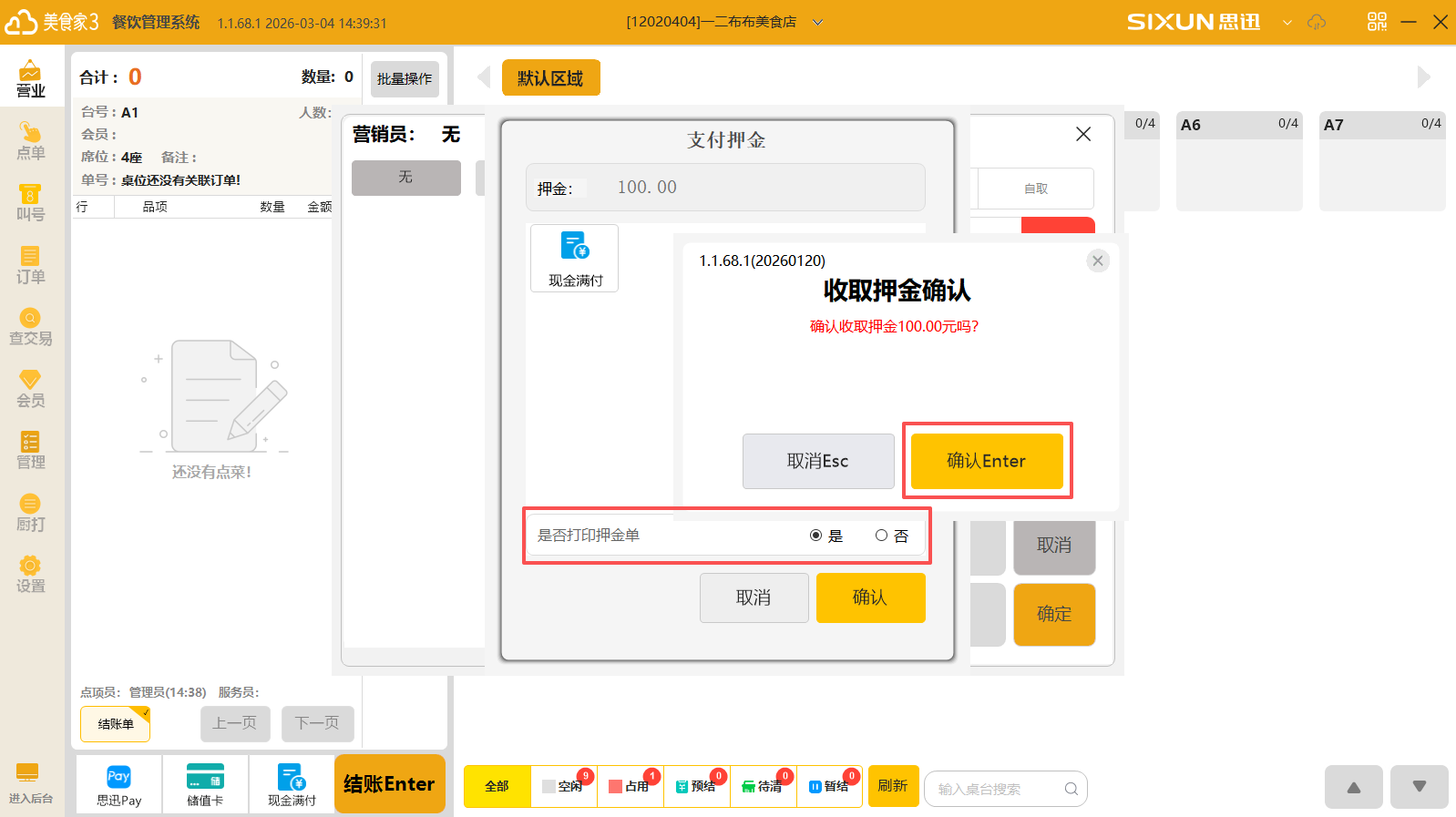Click the table search input field
The width and height of the screenshot is (1456, 817).
(998, 789)
